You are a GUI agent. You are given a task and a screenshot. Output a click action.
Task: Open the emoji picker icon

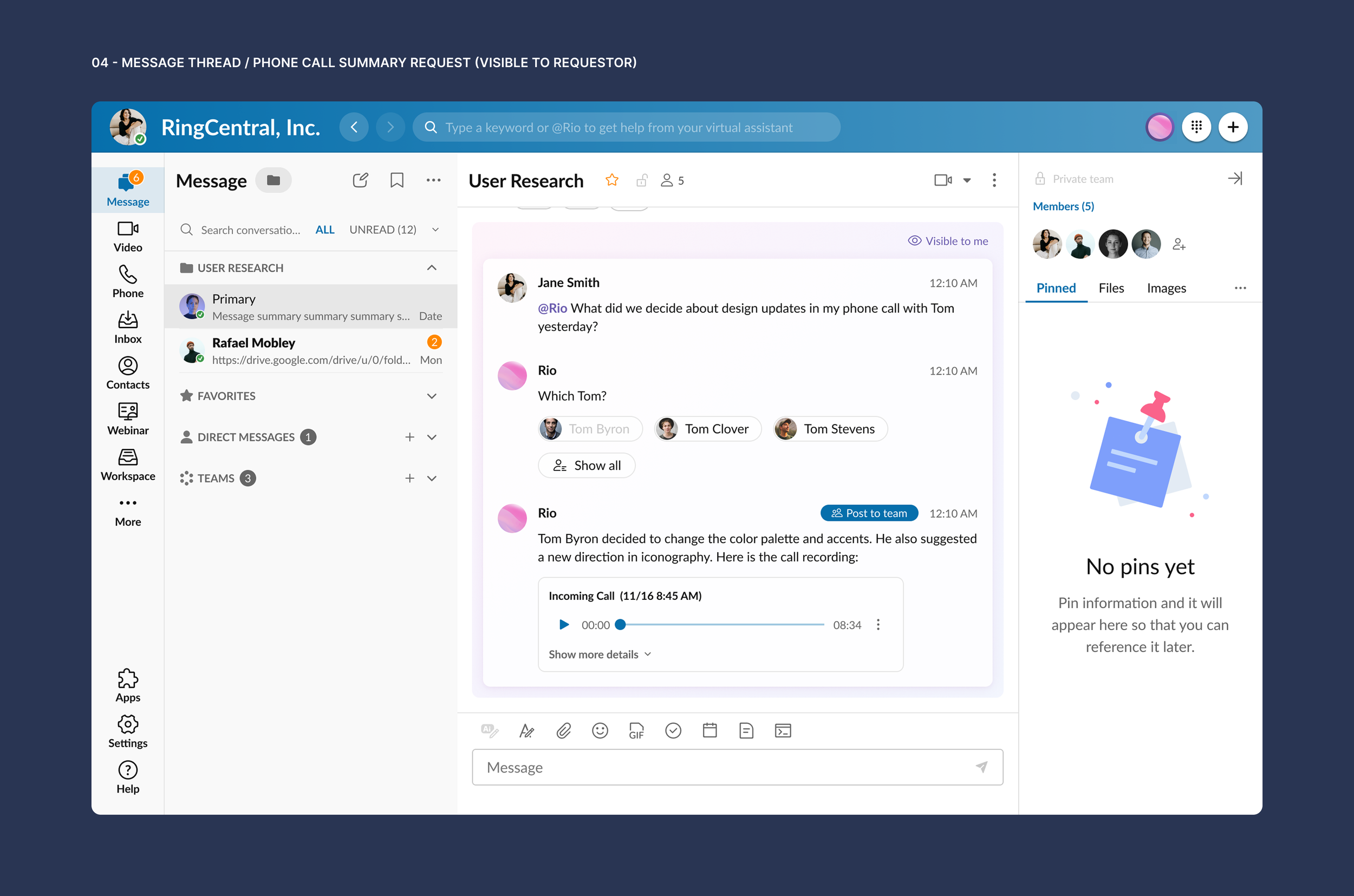click(600, 730)
